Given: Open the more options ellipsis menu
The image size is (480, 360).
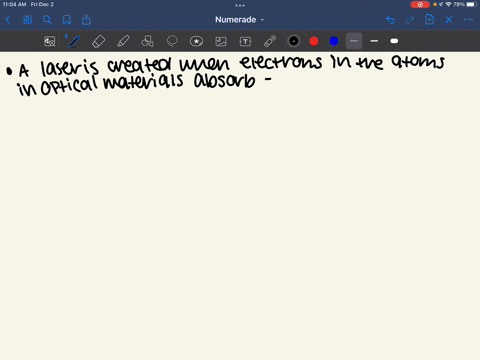Looking at the screenshot, I should coord(468,20).
